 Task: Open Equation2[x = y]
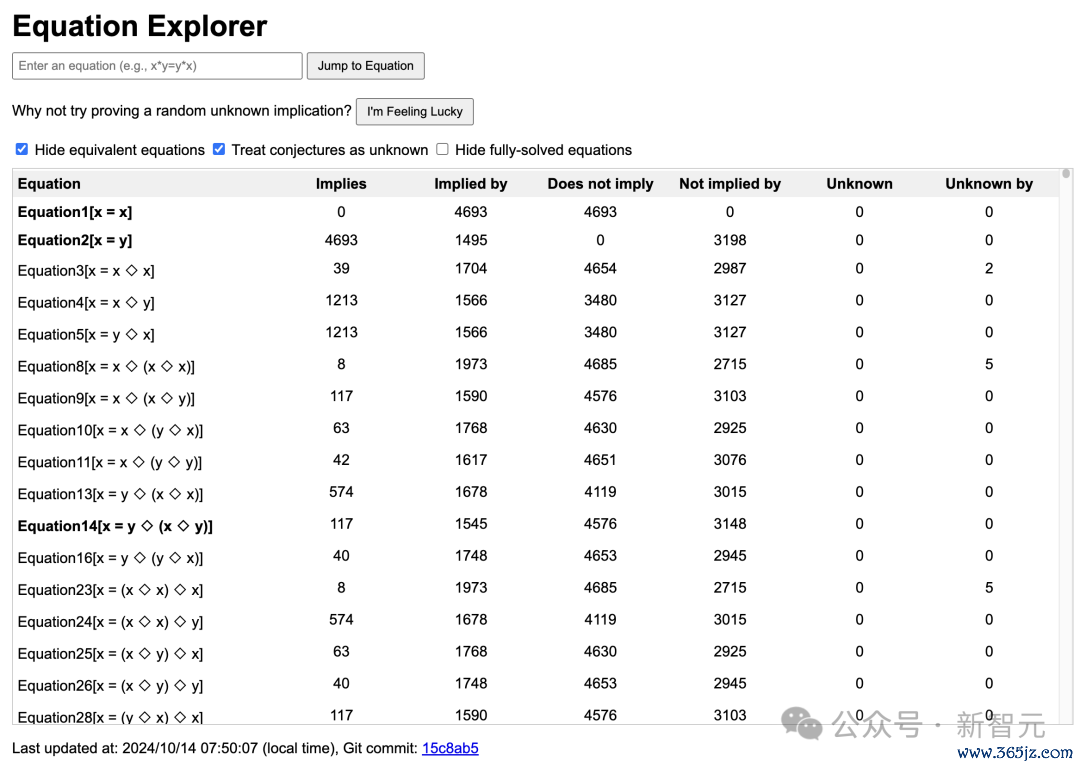click(x=75, y=240)
